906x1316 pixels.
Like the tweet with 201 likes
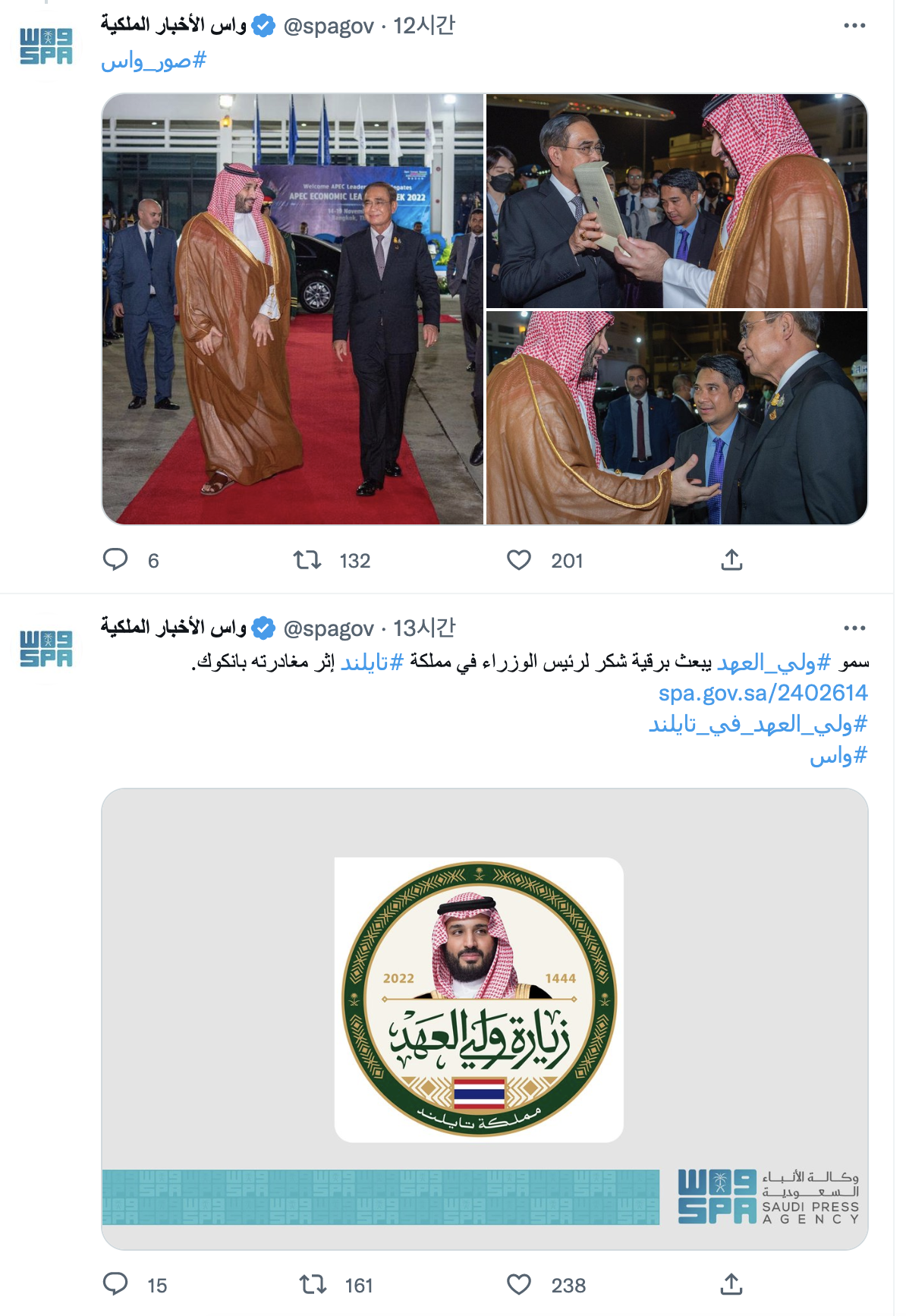click(519, 560)
